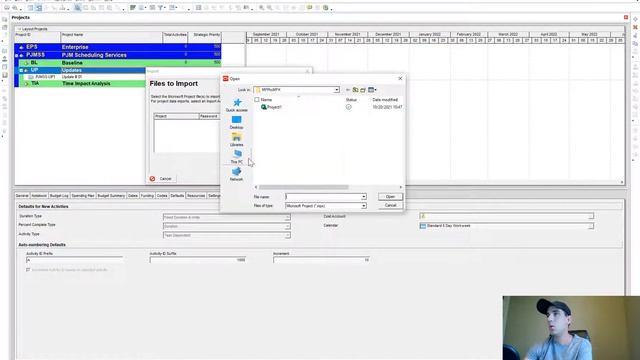Open the Calendar selection field
The height and width of the screenshot is (360, 640).
pyautogui.click(x=506, y=226)
